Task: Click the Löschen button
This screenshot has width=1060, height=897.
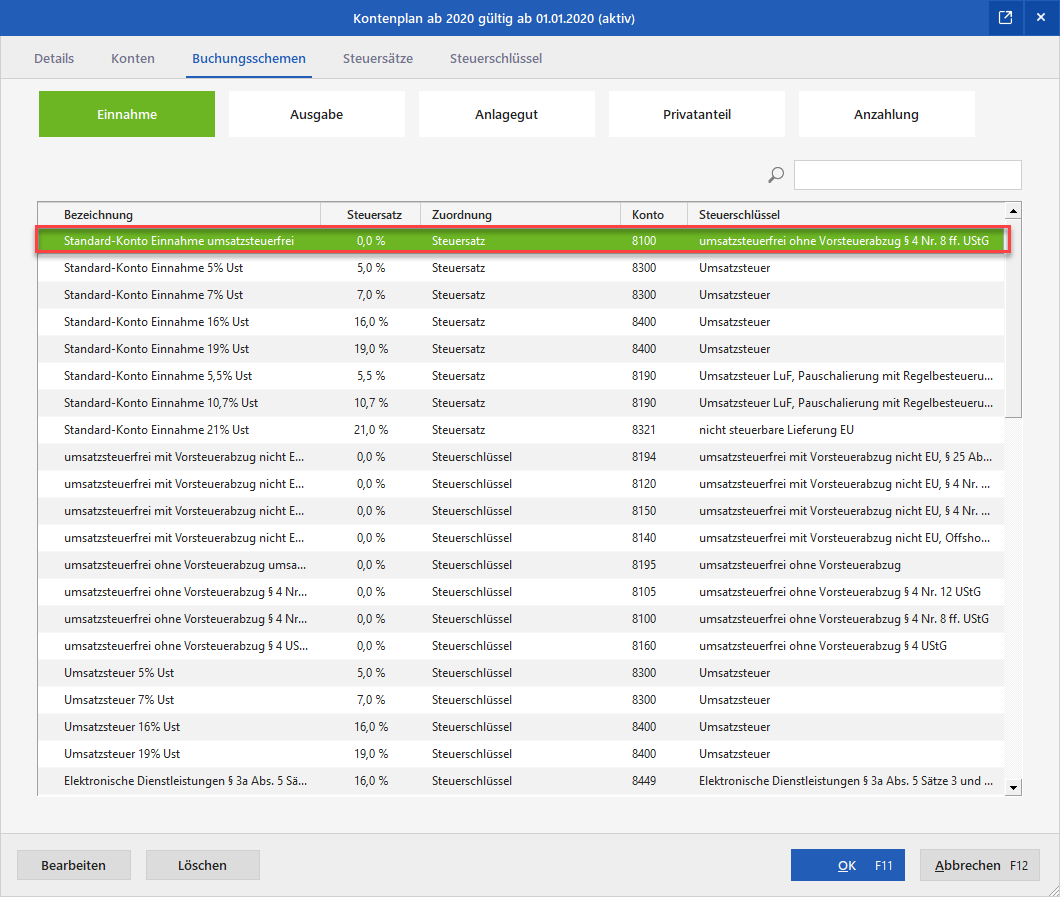Action: [202, 865]
